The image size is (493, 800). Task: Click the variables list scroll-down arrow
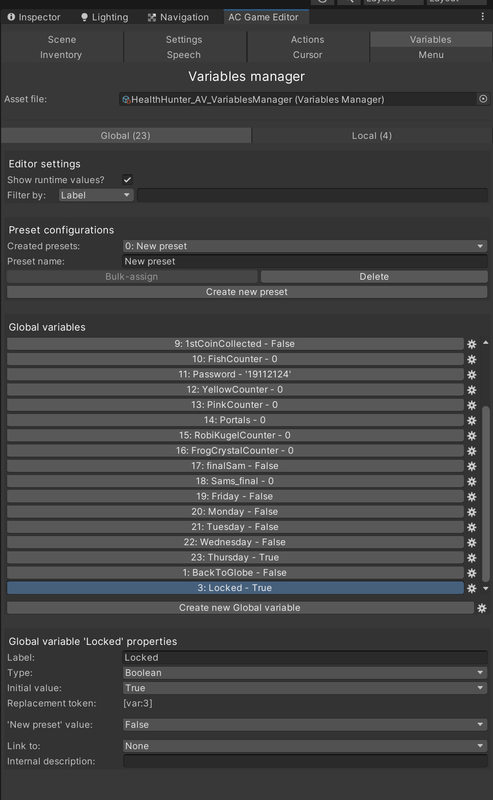pos(485,588)
